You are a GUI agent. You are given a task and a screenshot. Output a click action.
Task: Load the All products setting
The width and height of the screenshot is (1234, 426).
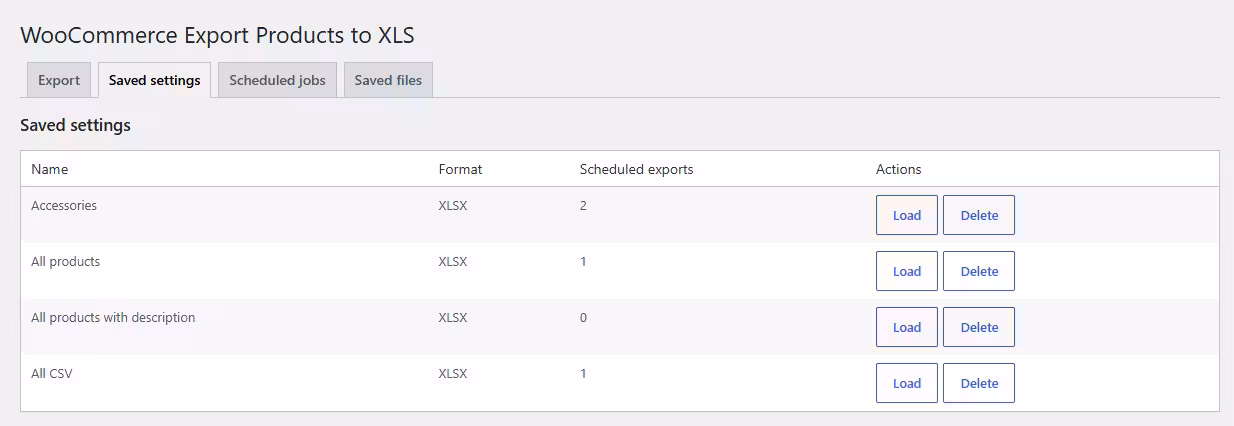pyautogui.click(x=907, y=271)
